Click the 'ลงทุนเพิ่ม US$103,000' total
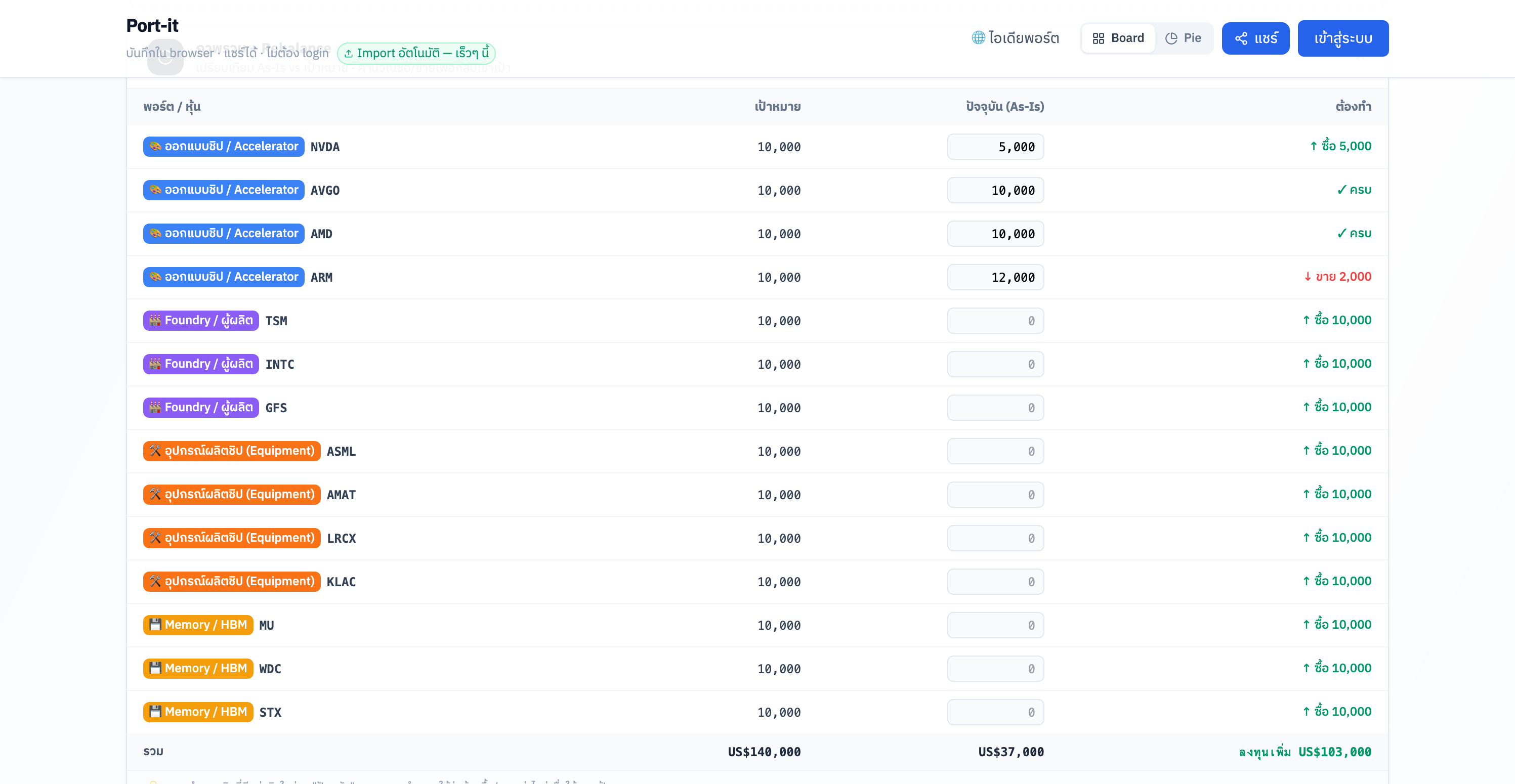This screenshot has width=1515, height=784. click(x=1305, y=752)
